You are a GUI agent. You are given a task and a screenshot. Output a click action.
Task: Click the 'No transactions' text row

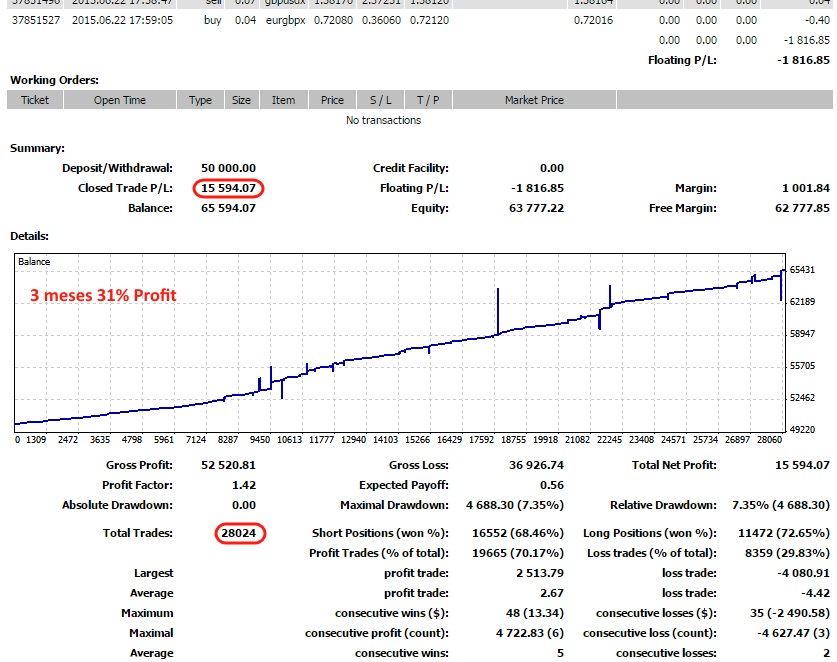click(383, 120)
